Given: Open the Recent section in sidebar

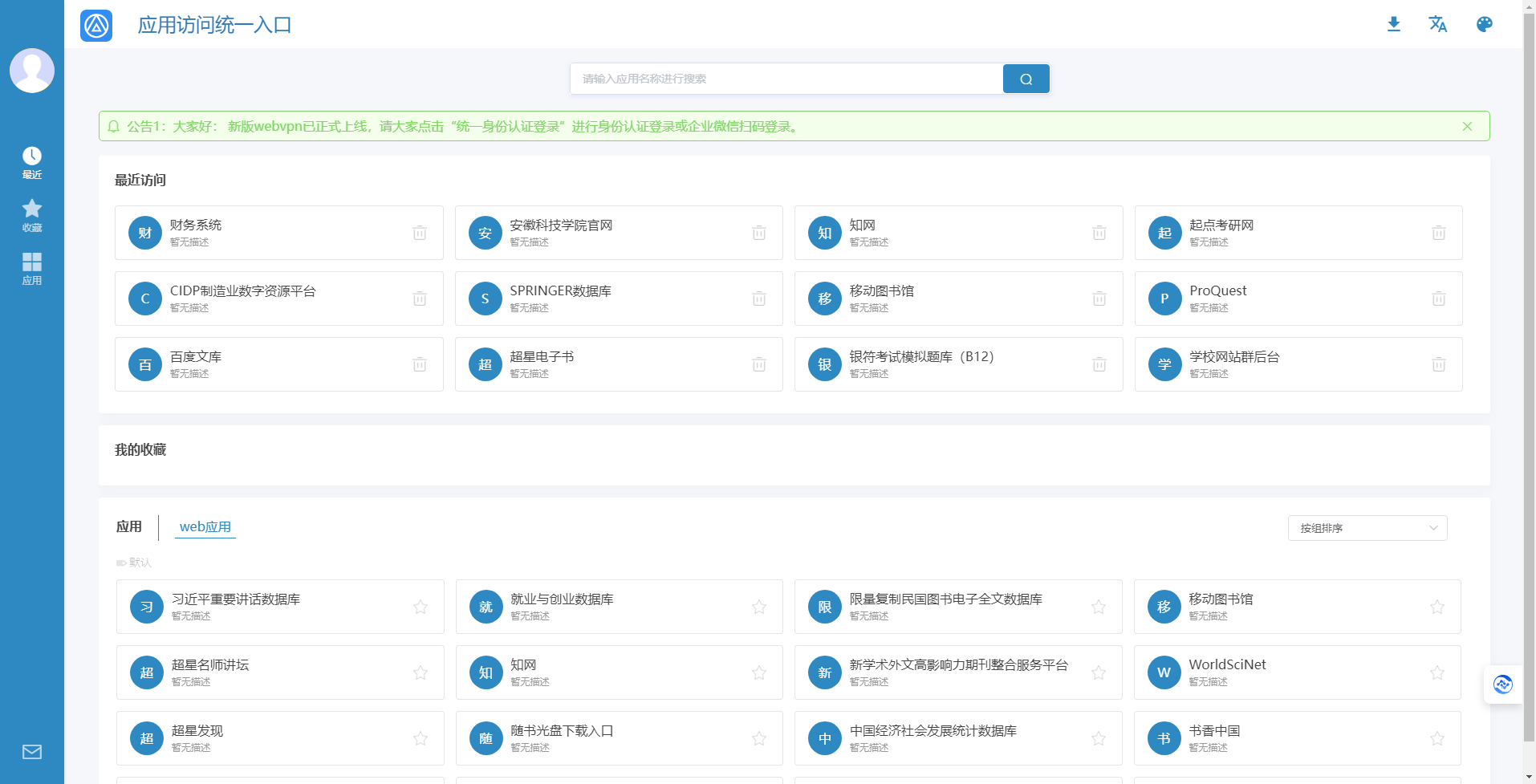Looking at the screenshot, I should tap(32, 162).
